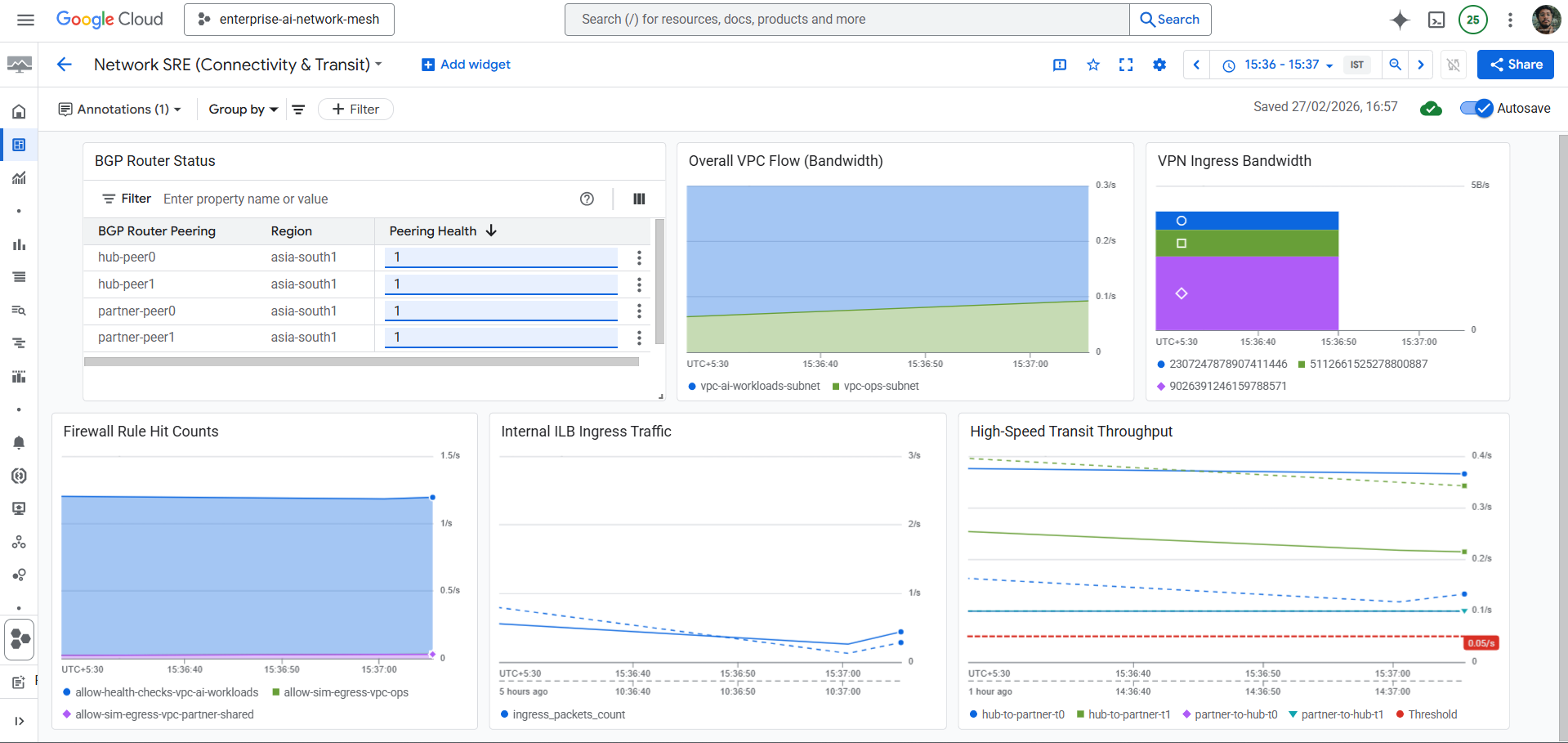The width and height of the screenshot is (1568, 743).
Task: Activate Cloud Shell terminal icon
Action: tap(1436, 20)
